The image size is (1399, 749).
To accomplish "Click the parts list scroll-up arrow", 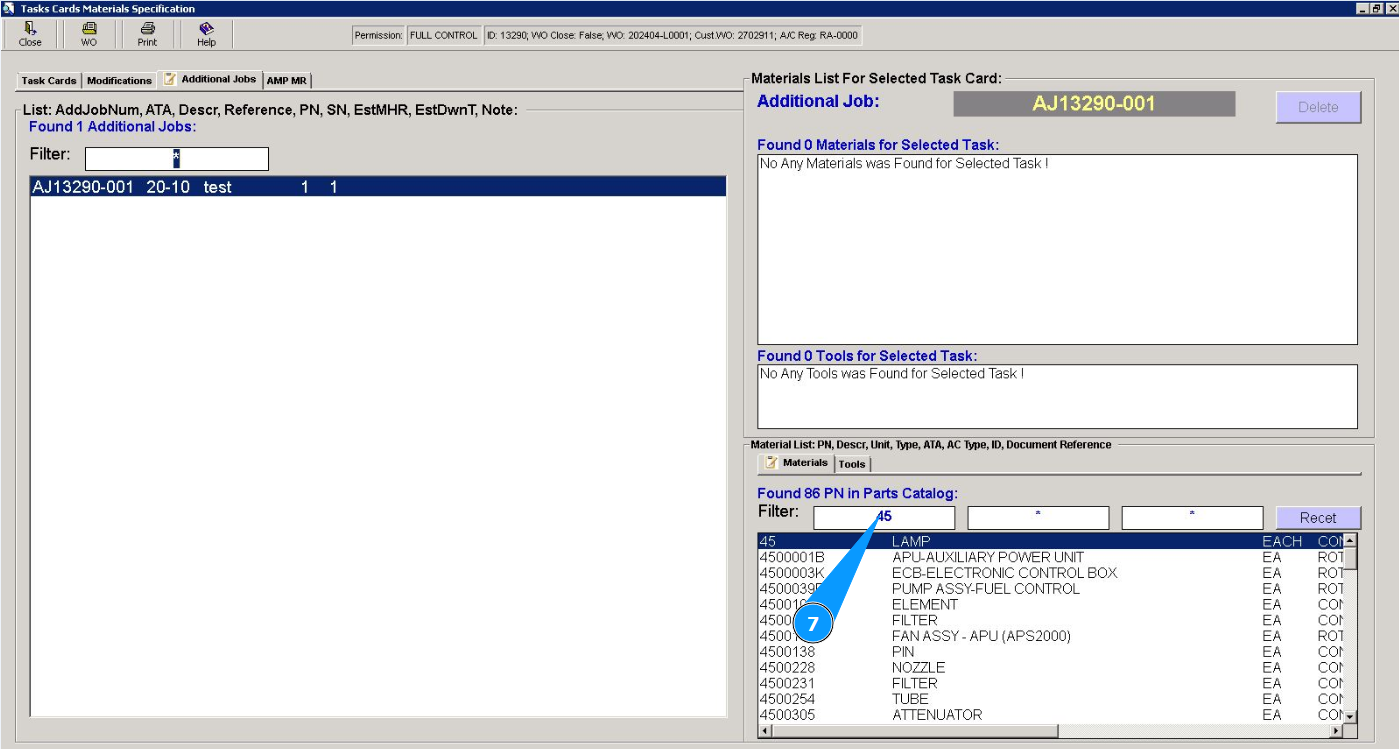I will click(1350, 541).
